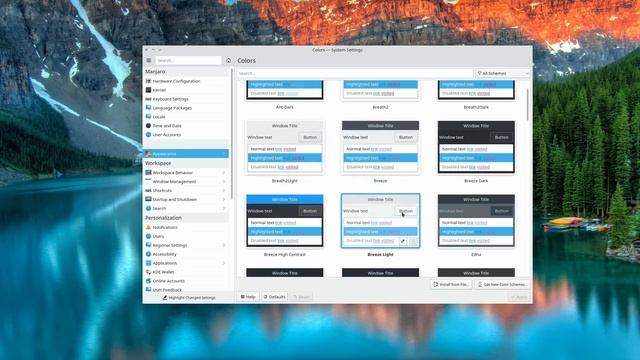Open the hamburger menu in System Settings

149,60
